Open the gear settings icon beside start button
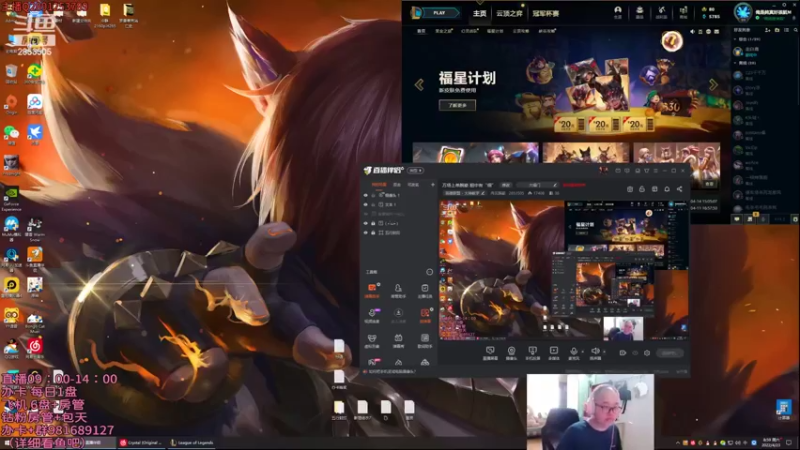Viewport: 800px width, 450px height. 647,353
